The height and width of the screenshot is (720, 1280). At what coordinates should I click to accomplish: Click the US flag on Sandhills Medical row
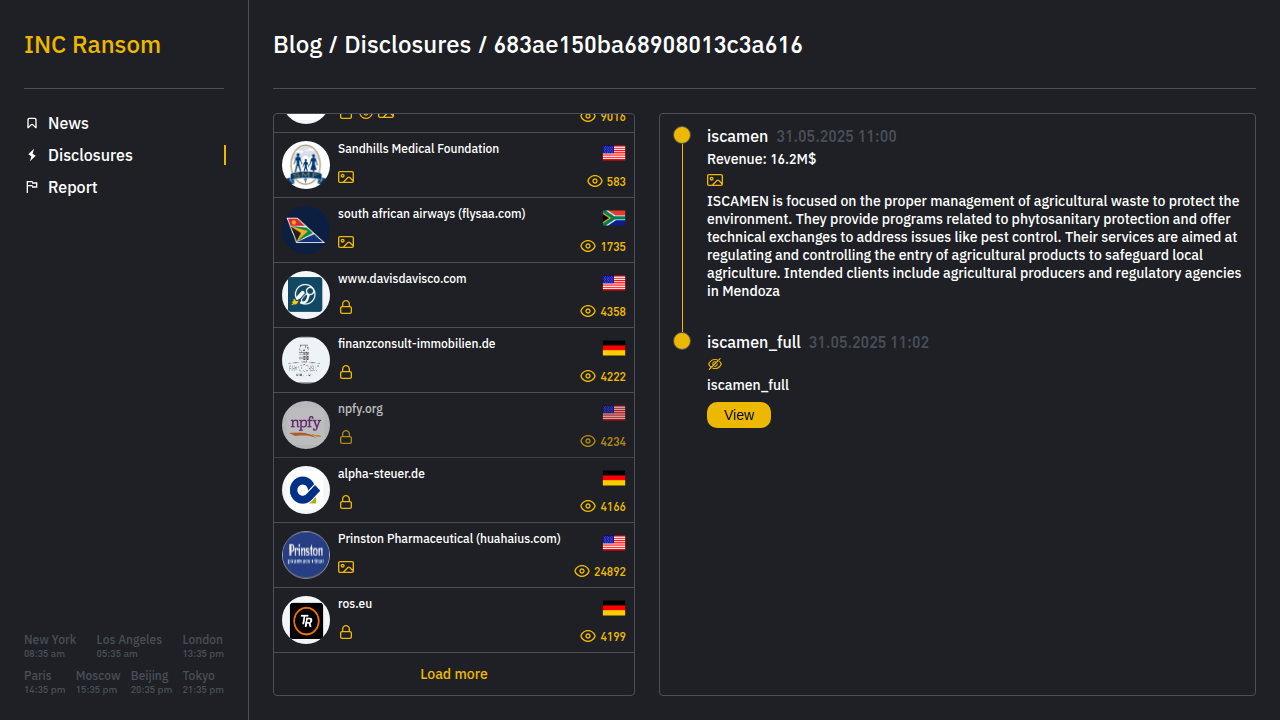click(614, 153)
